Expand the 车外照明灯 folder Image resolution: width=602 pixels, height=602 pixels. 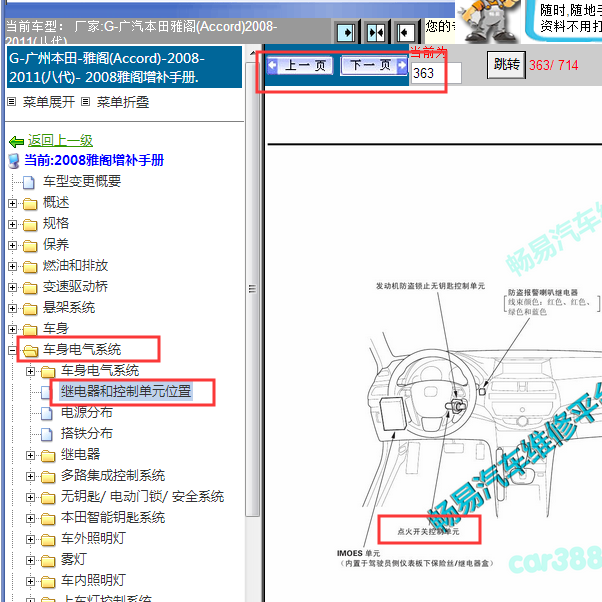30,539
